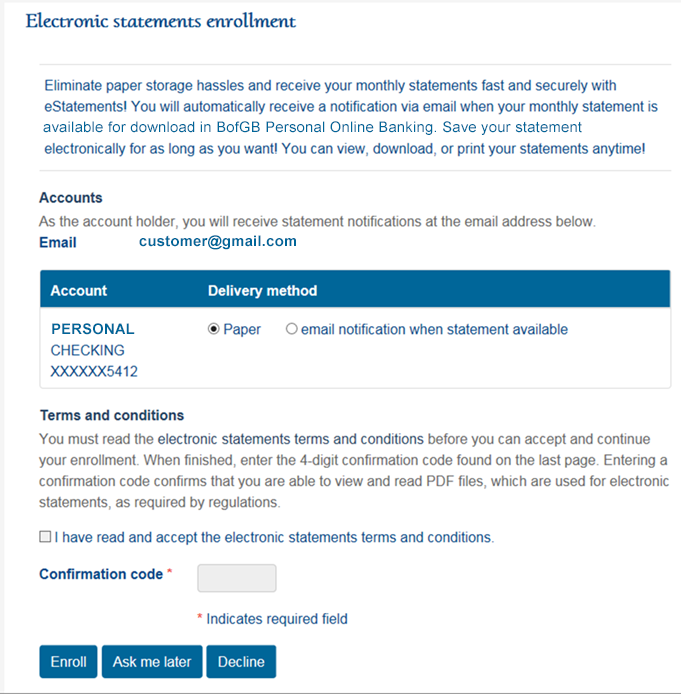Image resolution: width=681 pixels, height=694 pixels.
Task: Check the accept terms and conditions checkbox
Action: 45,536
